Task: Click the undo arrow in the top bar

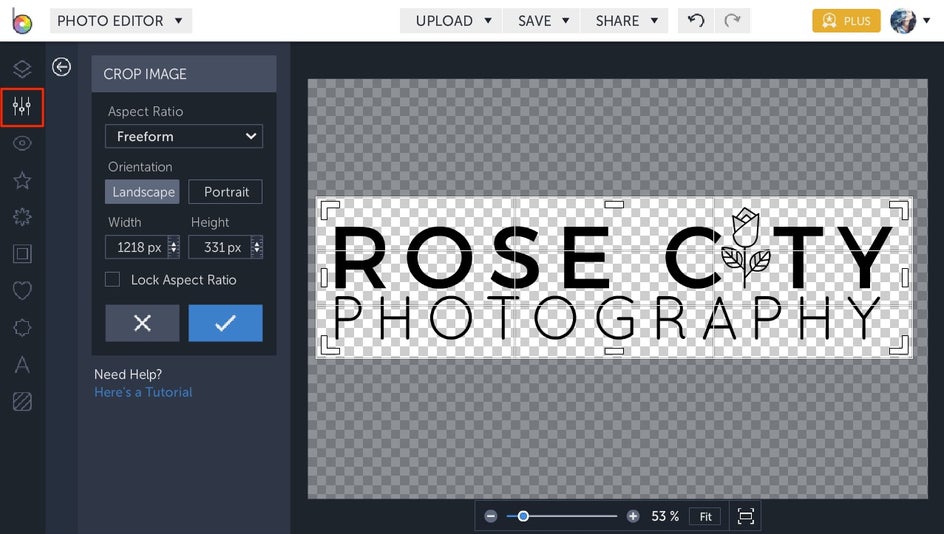Action: coord(696,21)
